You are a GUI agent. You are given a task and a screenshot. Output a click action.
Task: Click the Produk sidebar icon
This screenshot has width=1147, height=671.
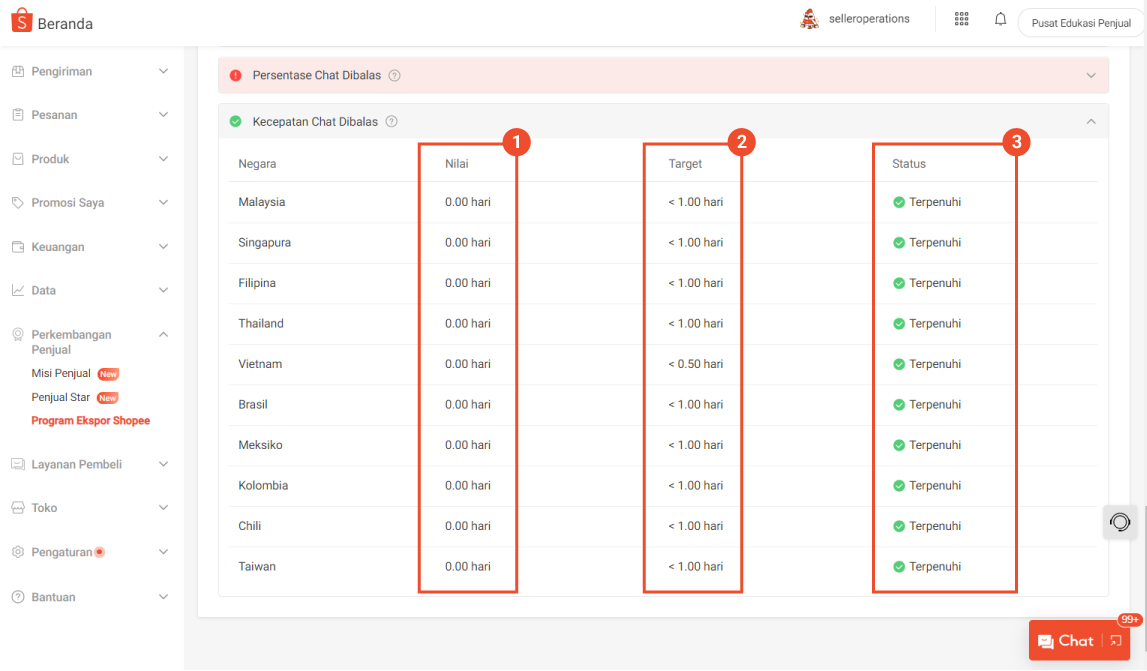pyautogui.click(x=17, y=158)
